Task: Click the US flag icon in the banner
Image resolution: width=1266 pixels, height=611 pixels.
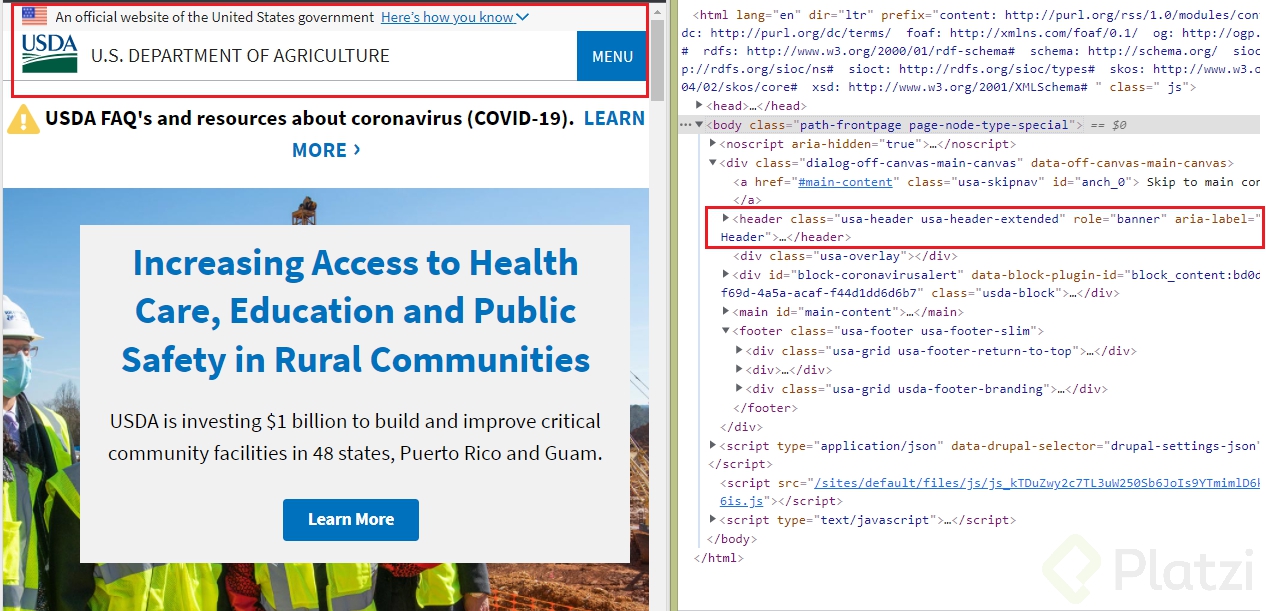Action: pyautogui.click(x=34, y=16)
